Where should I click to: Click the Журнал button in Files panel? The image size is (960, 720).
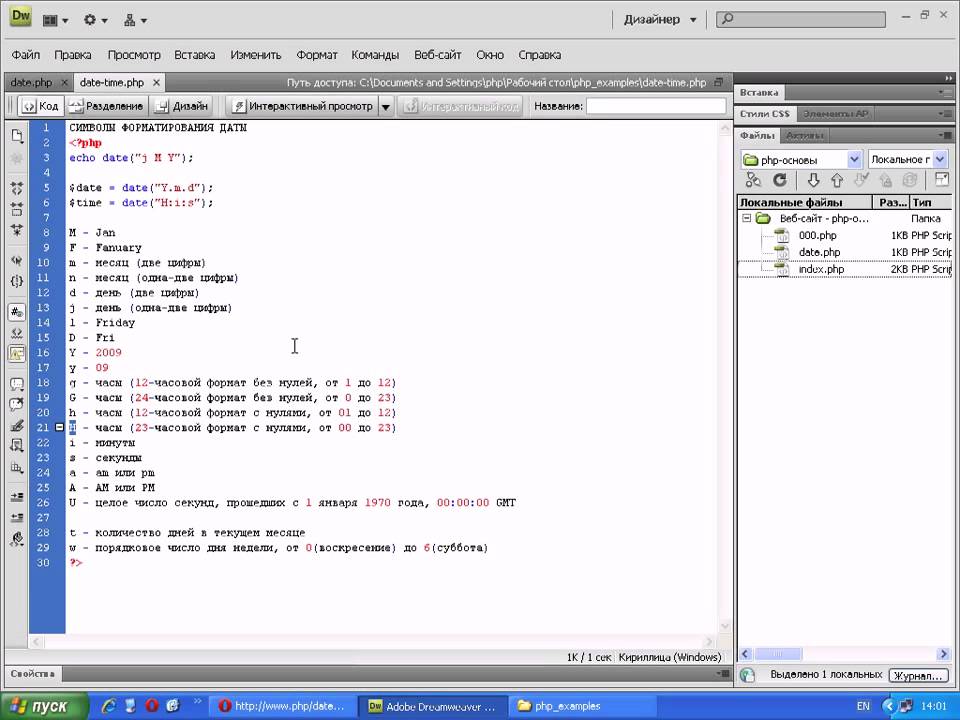pos(917,676)
